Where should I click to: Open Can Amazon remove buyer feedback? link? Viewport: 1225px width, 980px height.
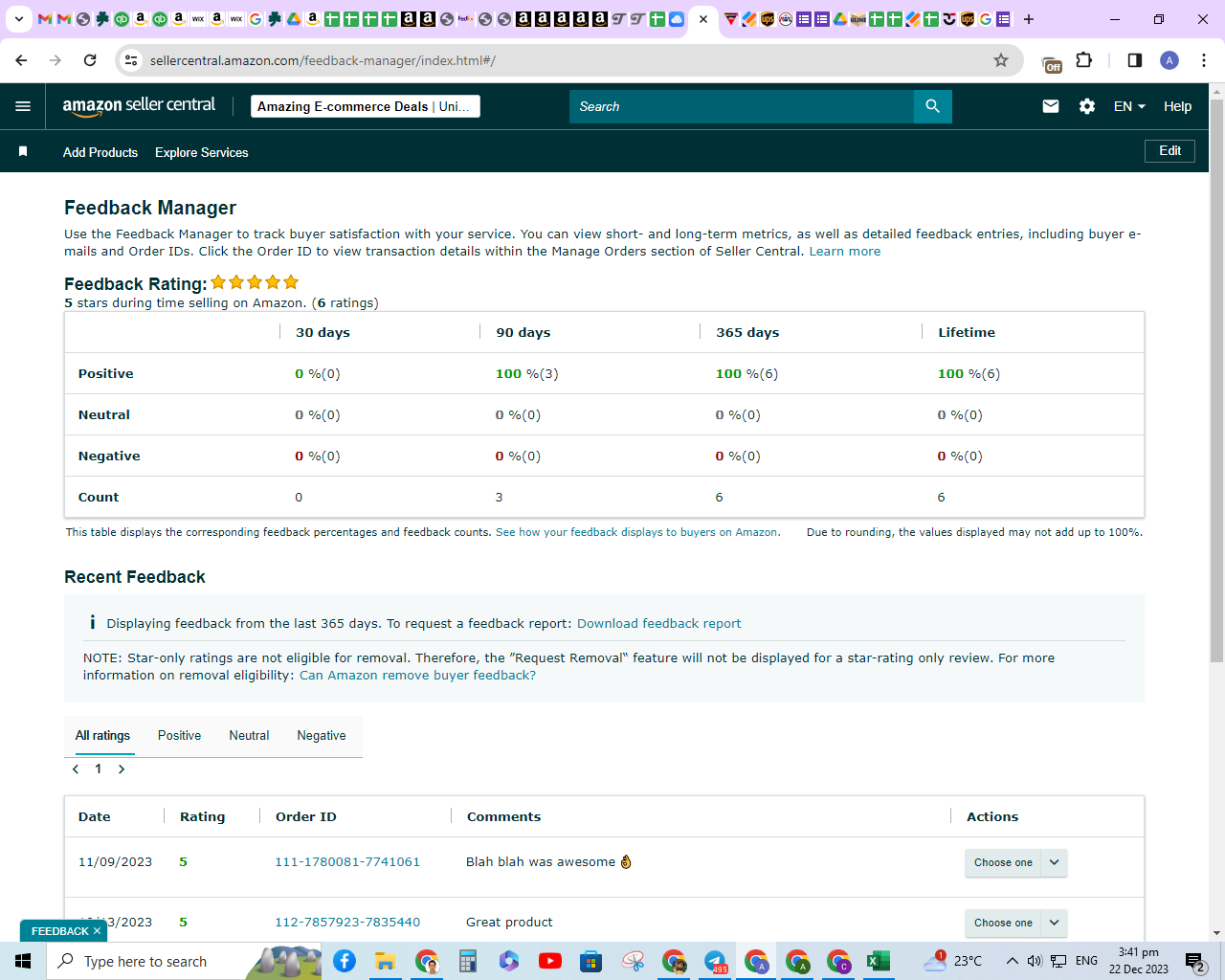point(417,675)
